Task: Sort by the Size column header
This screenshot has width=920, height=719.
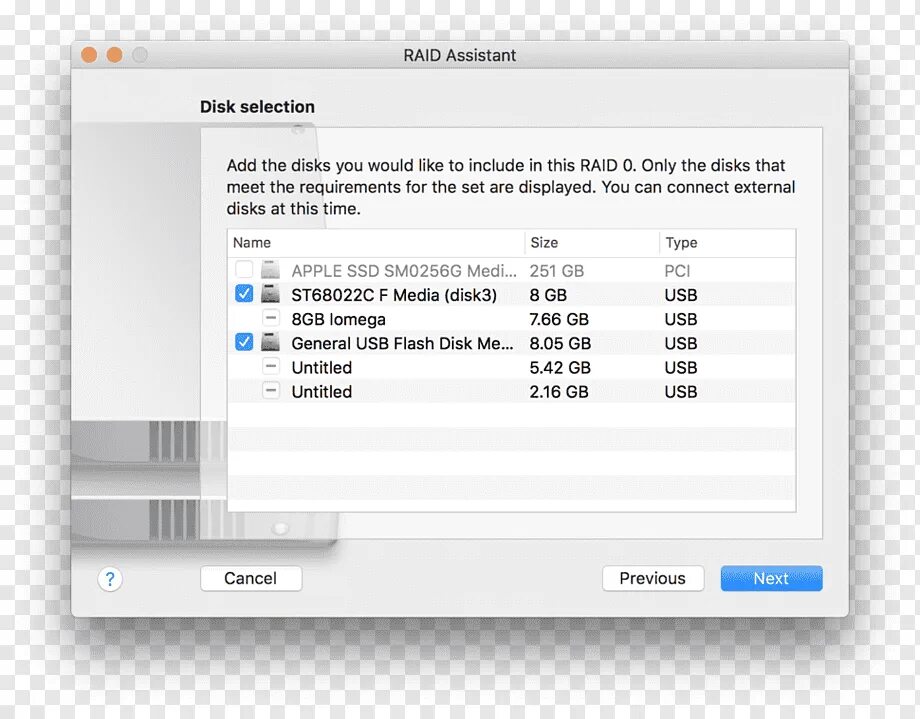Action: click(592, 243)
